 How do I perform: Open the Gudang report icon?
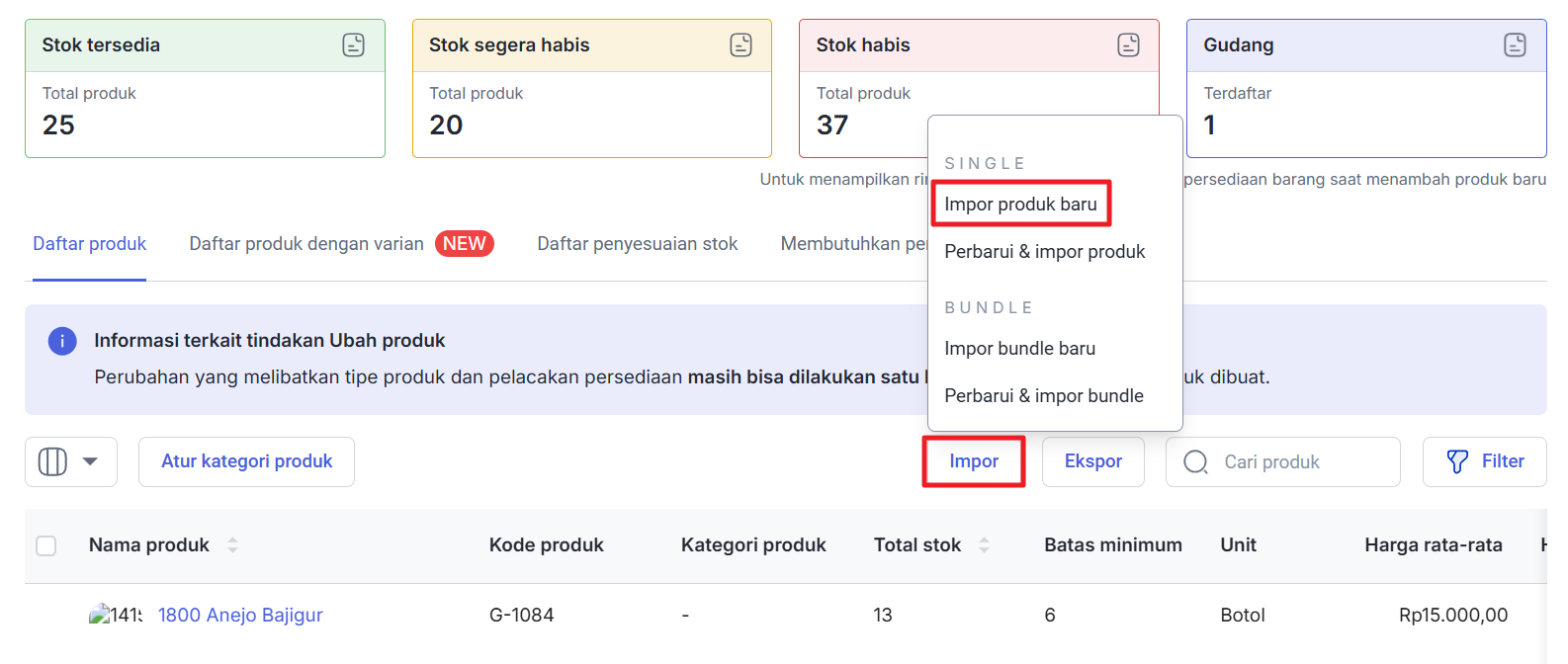(1515, 44)
